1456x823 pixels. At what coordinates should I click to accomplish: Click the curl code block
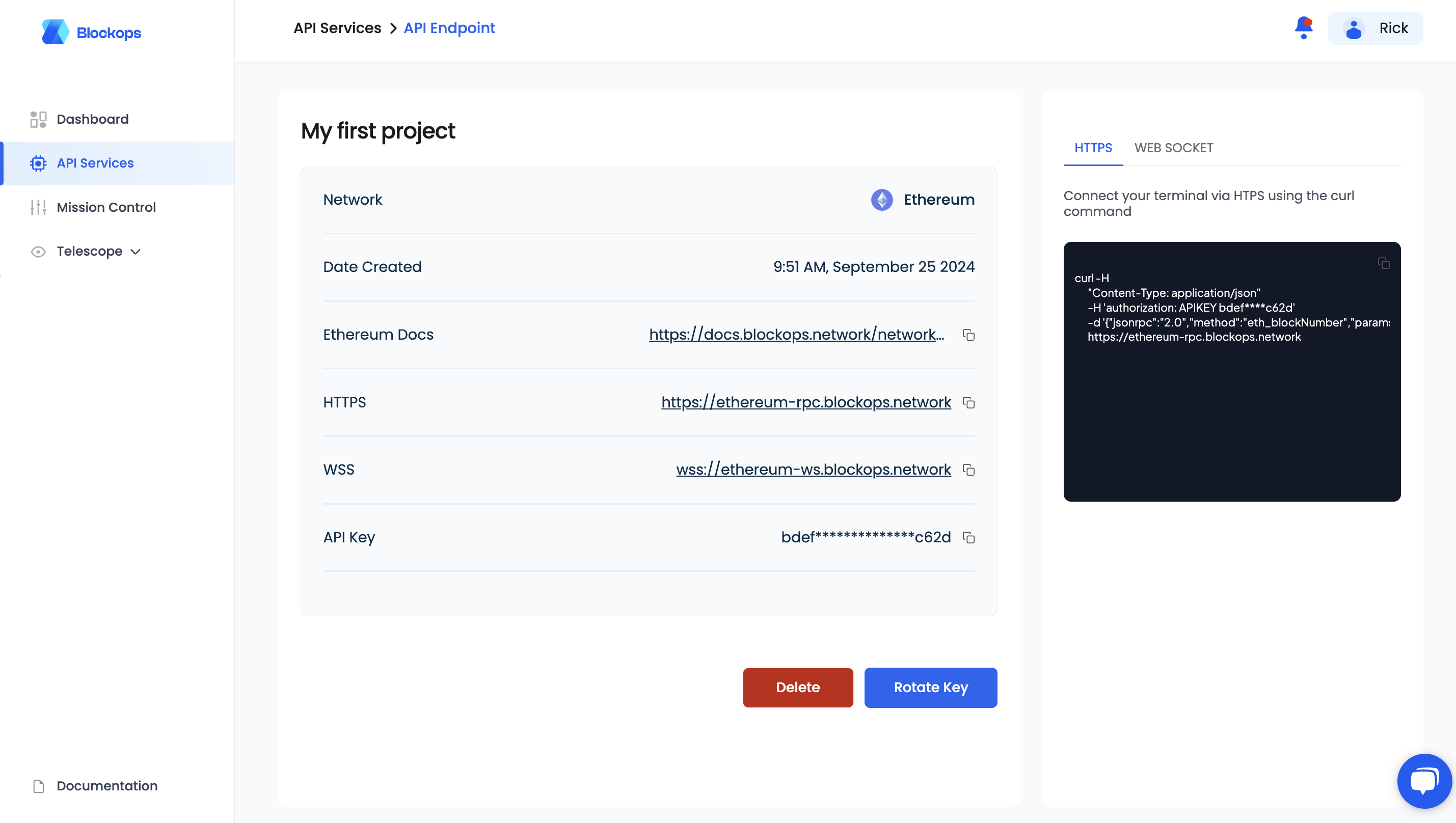coord(1231,372)
